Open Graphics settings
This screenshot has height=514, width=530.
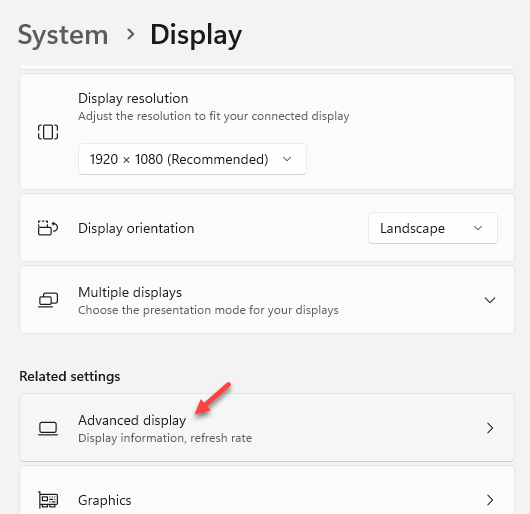267,491
